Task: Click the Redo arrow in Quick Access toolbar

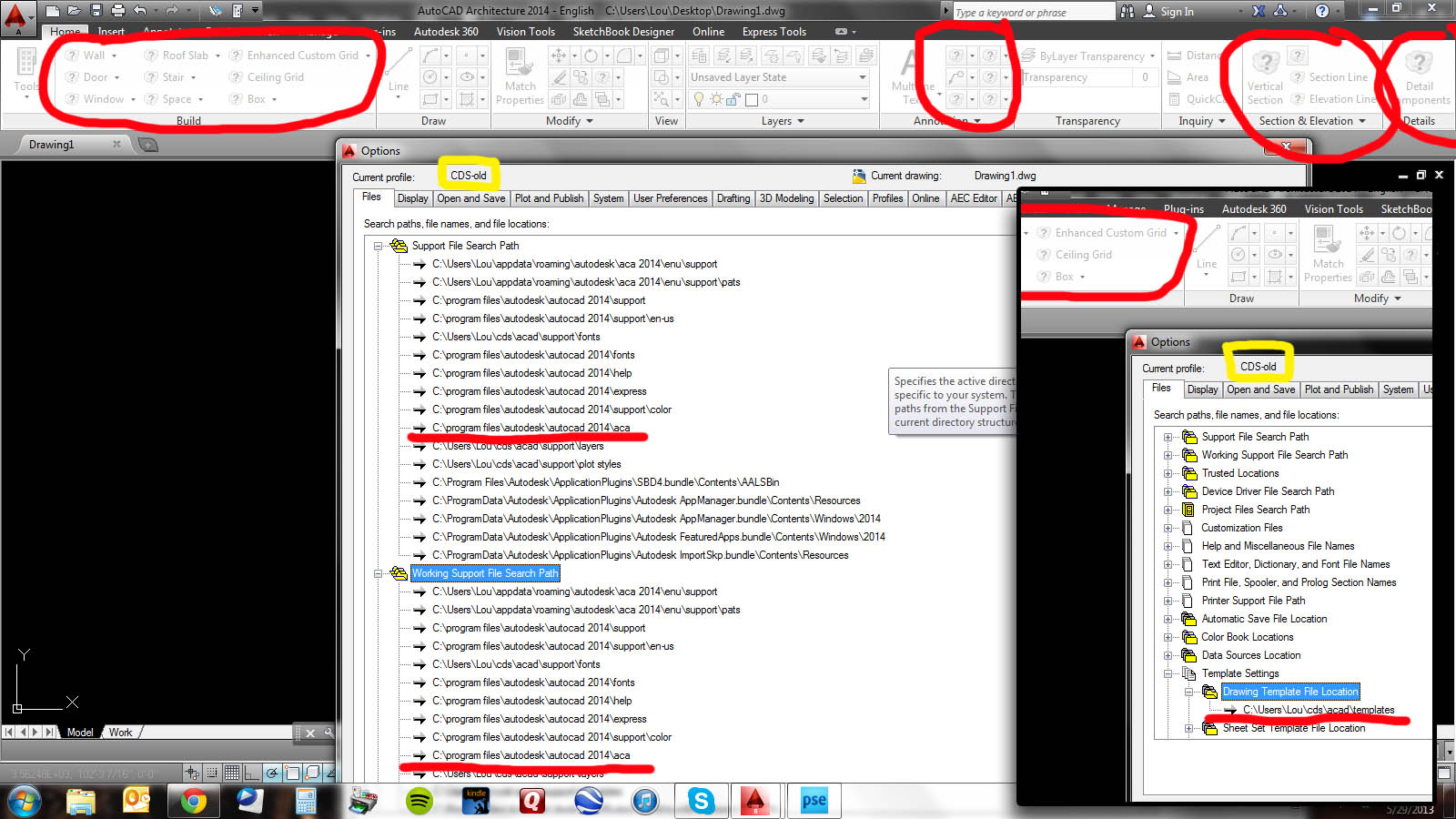Action: [172, 11]
